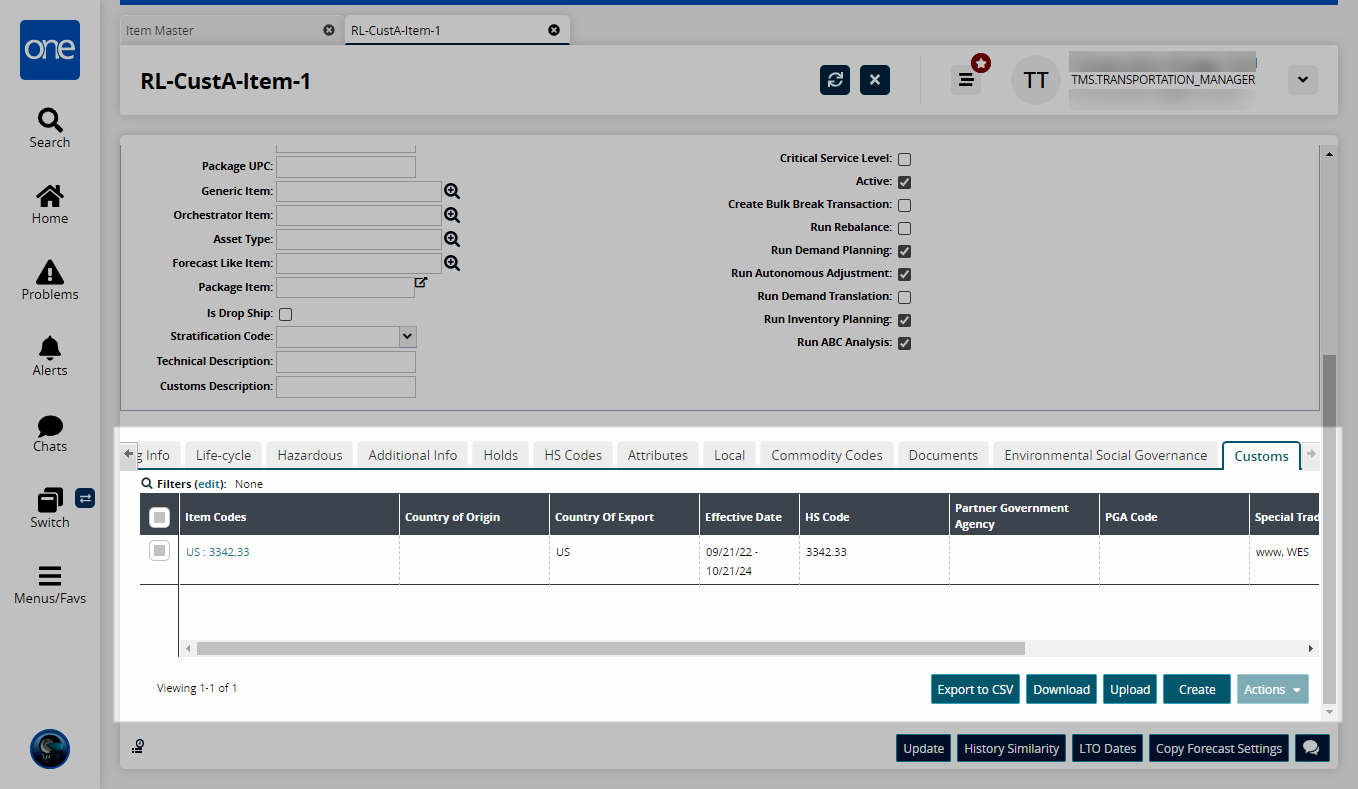Screen dimensions: 1358x789
Task: Open the Package Item external link icon
Action: point(421,283)
